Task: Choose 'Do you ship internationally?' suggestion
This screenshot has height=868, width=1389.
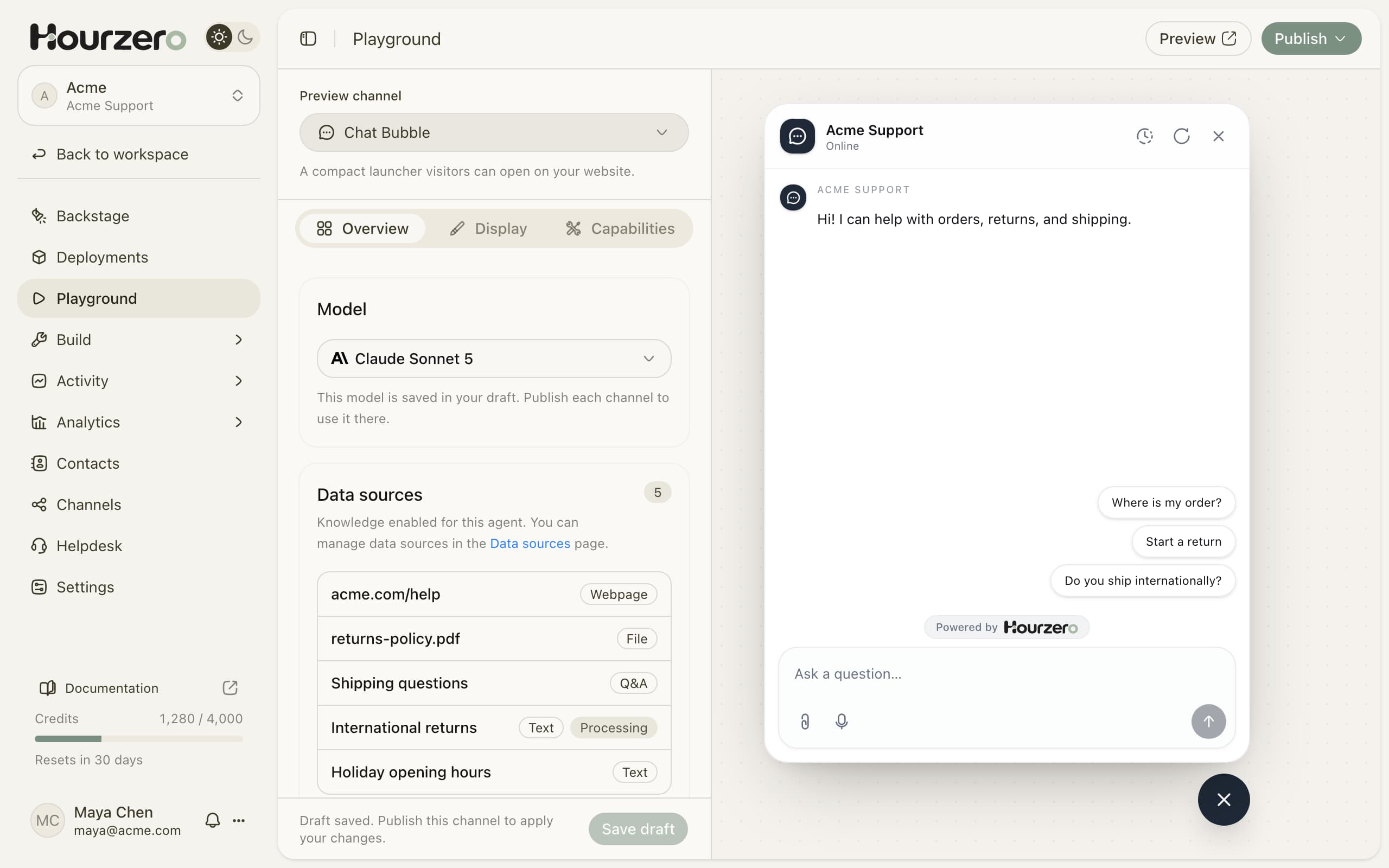Action: click(x=1142, y=580)
